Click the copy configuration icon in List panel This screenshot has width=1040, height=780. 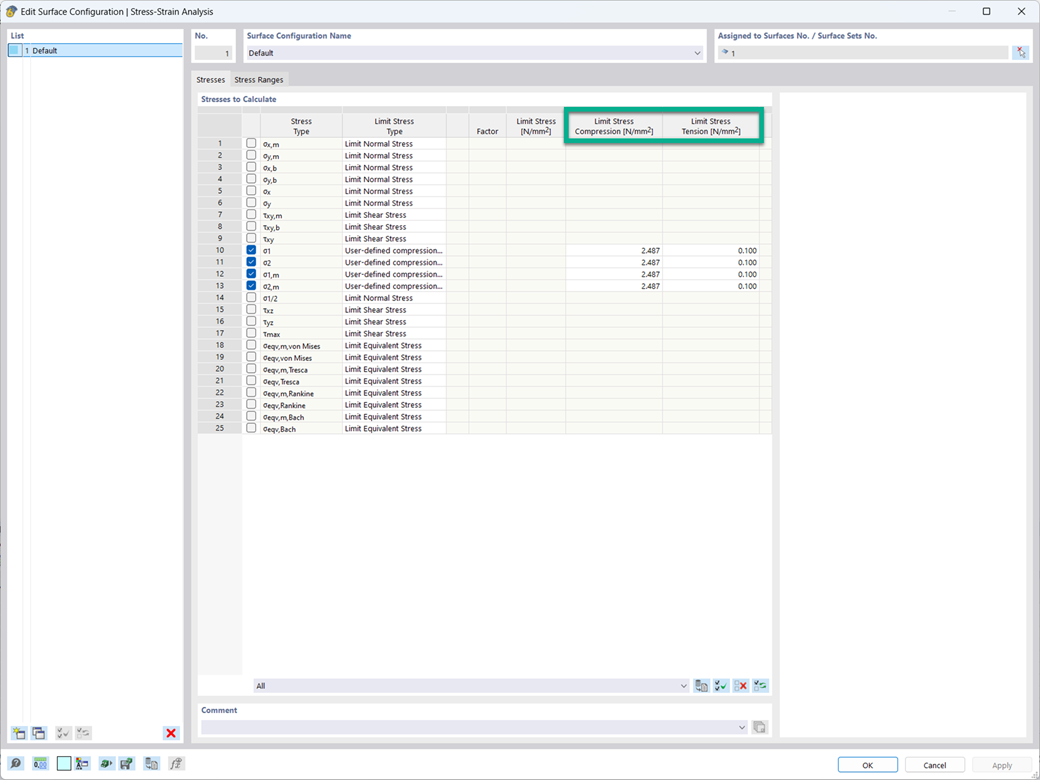(x=39, y=733)
